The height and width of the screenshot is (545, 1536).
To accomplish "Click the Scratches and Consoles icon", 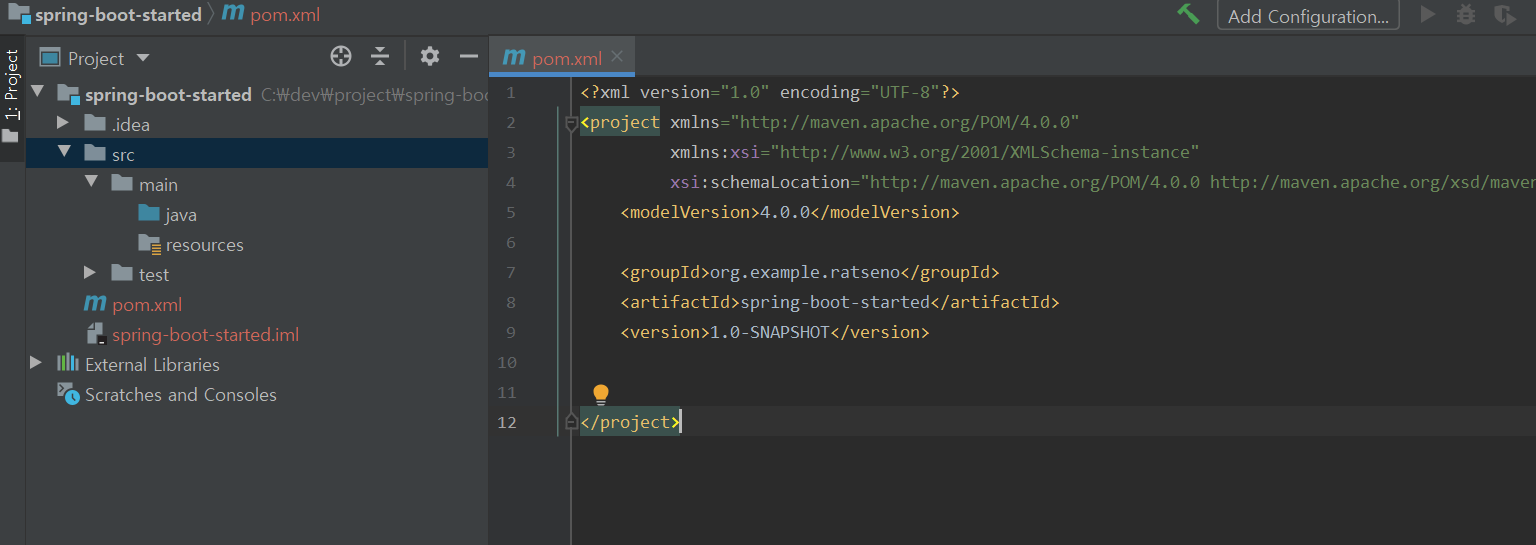I will (68, 393).
